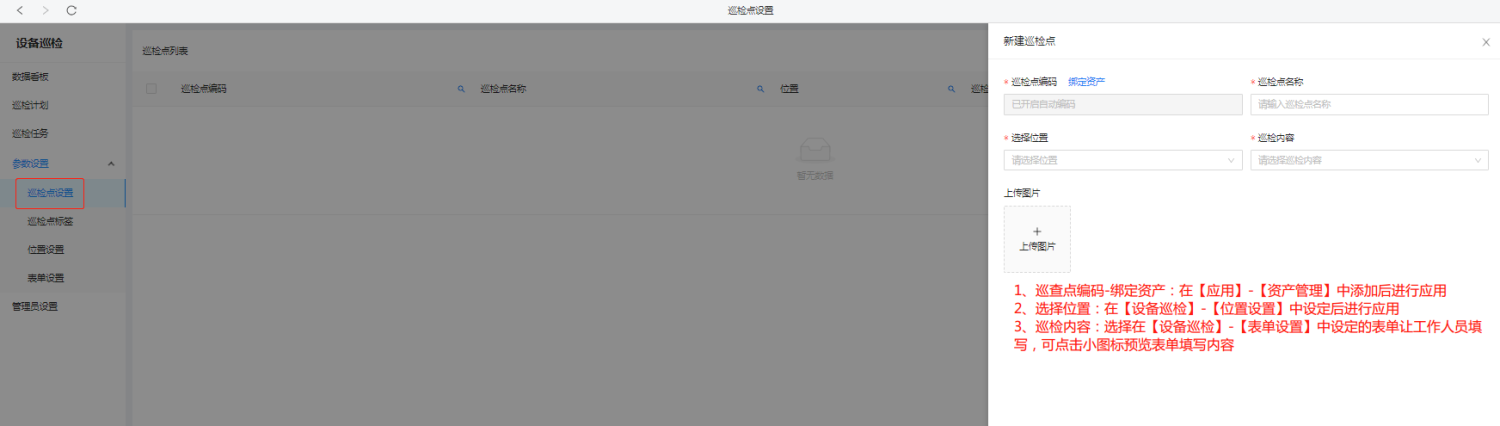
Task: Close the 新建巡检点 panel with X
Action: [1485, 42]
